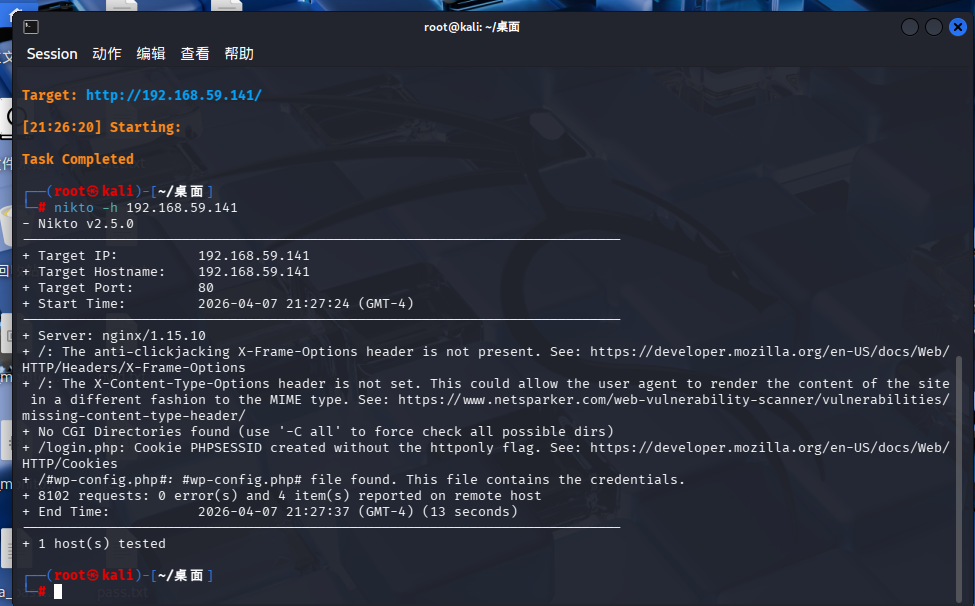Open the 编辑 menu
Viewport: 975px width, 606px height.
pyautogui.click(x=151, y=54)
